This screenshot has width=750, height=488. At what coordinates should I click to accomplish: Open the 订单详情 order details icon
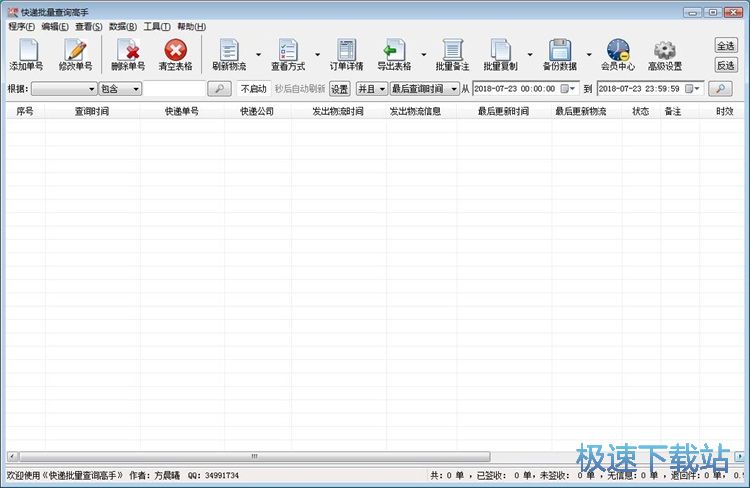click(x=346, y=50)
